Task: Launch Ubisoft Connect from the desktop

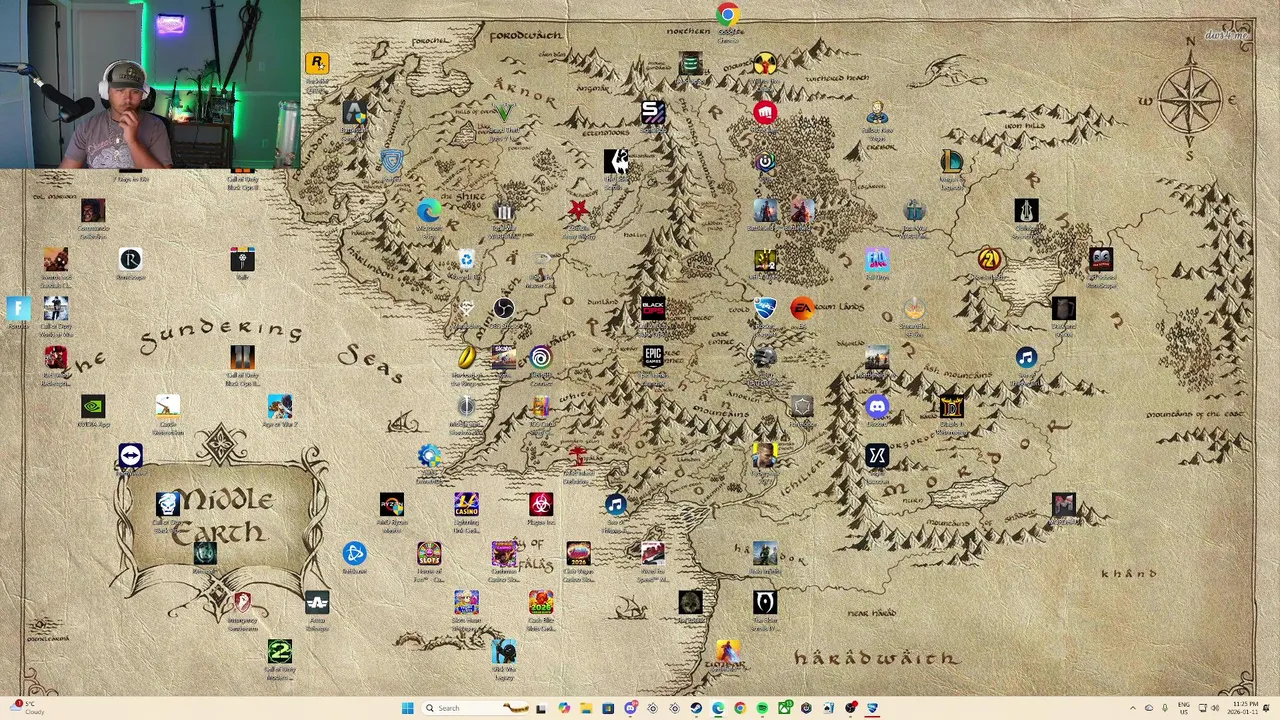Action: tap(541, 357)
